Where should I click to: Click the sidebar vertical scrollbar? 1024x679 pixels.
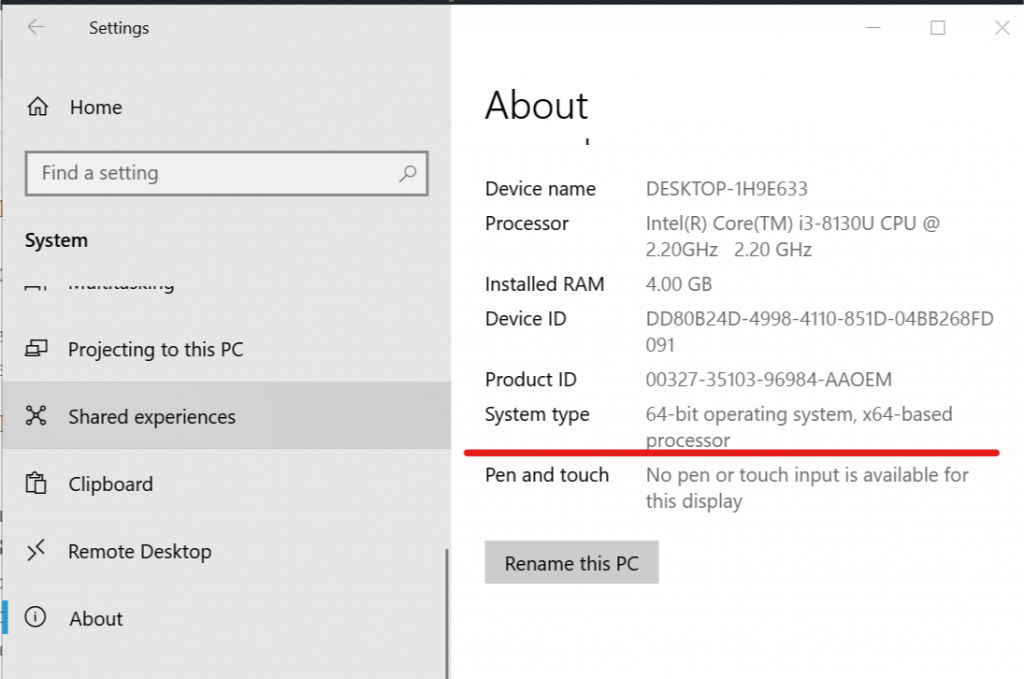(x=447, y=612)
